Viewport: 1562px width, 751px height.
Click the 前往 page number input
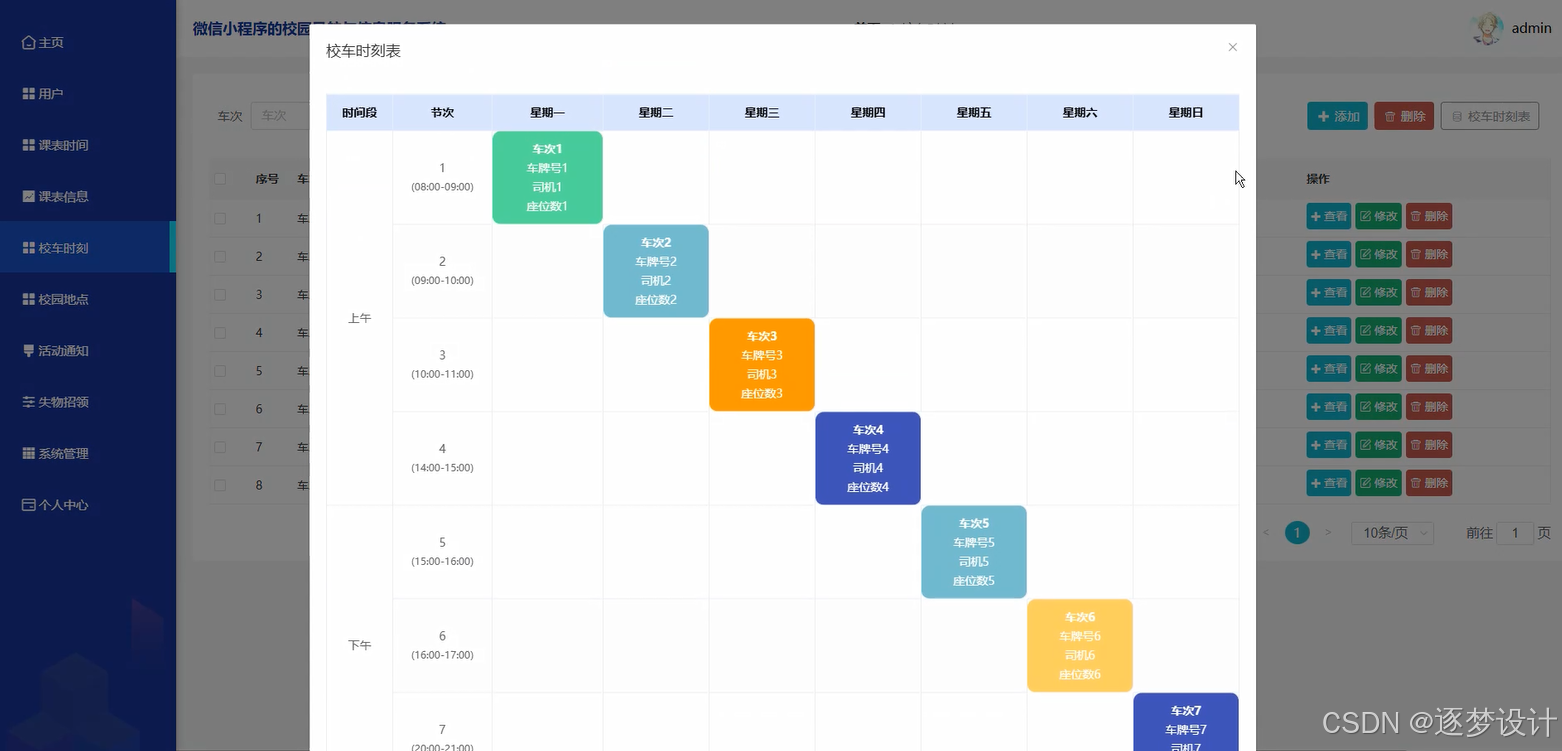click(x=1516, y=533)
